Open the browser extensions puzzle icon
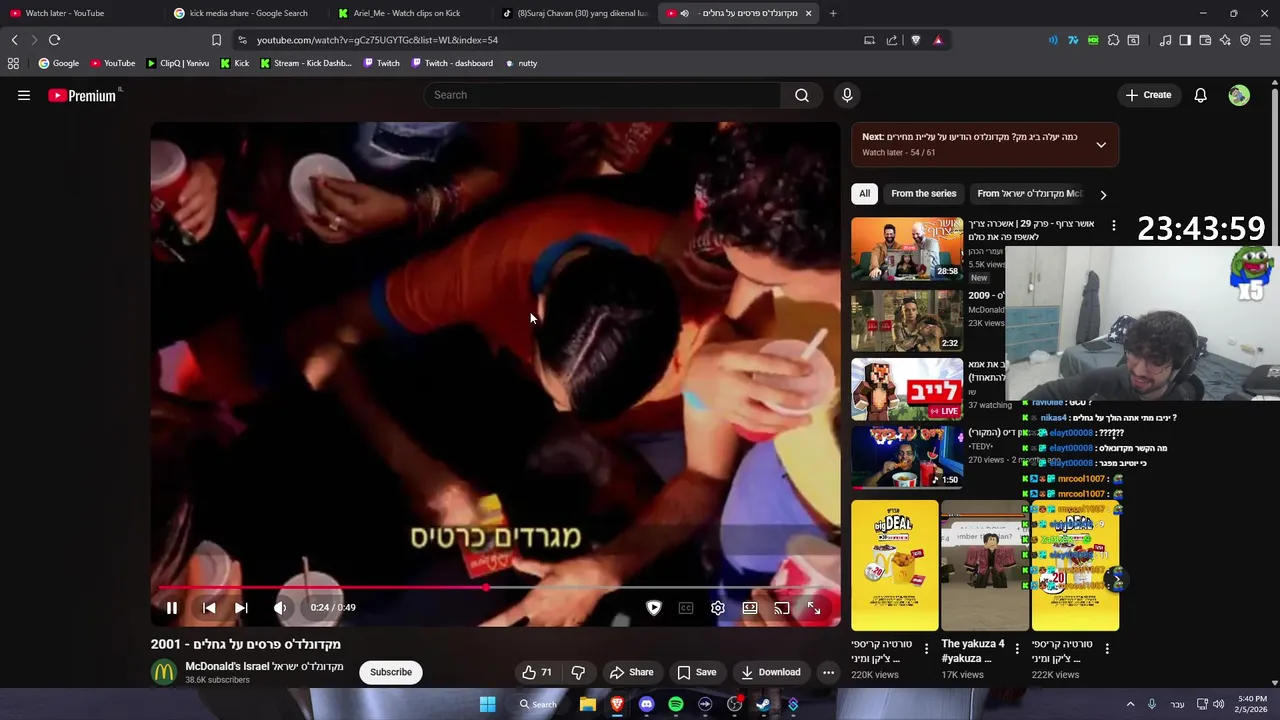Viewport: 1280px width, 720px height. pyautogui.click(x=1113, y=40)
